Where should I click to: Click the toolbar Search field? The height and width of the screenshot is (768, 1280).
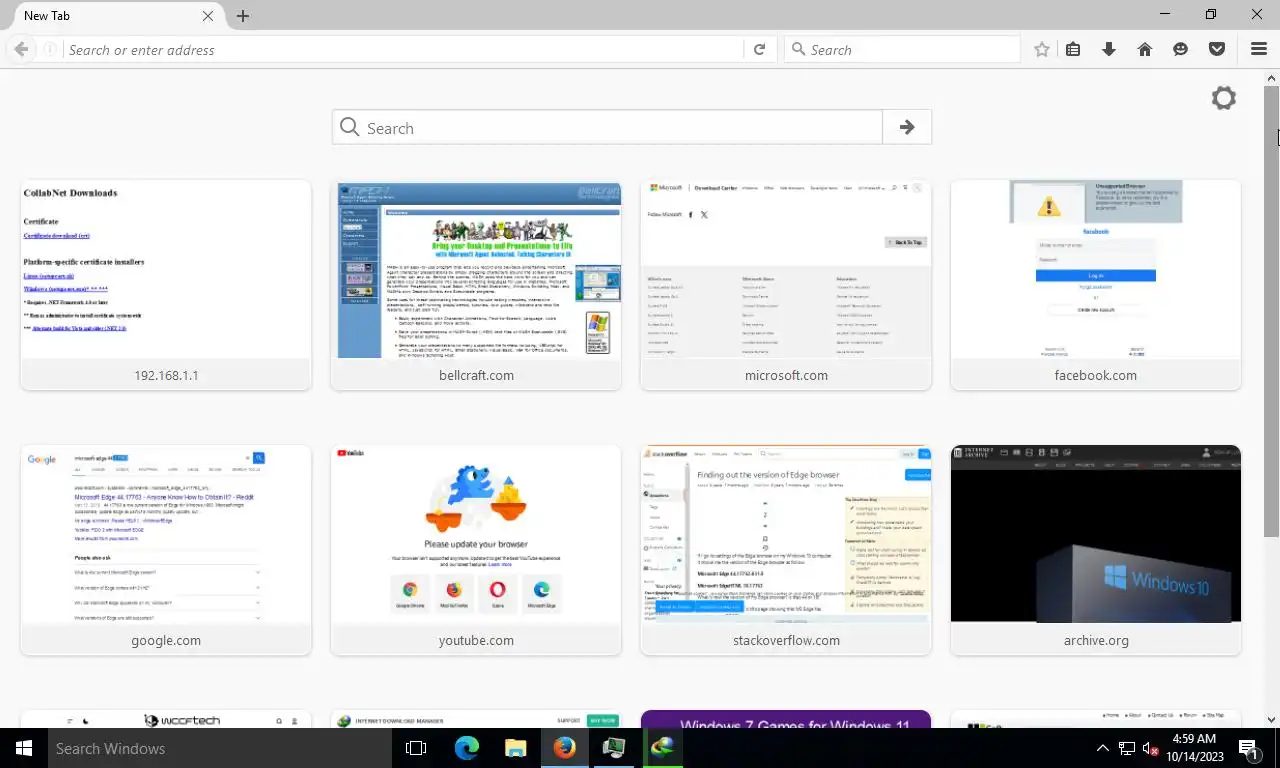tap(902, 50)
